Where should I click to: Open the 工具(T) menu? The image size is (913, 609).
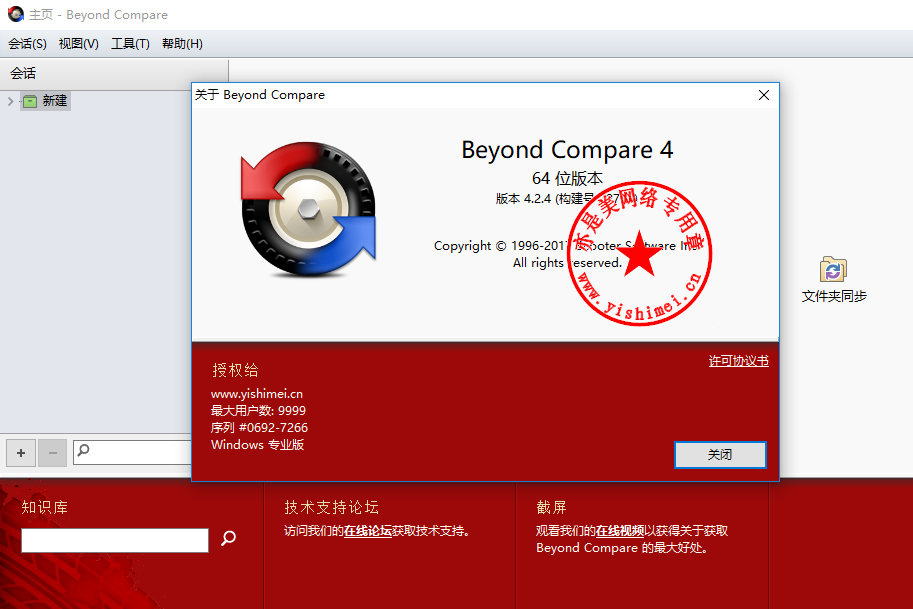tap(130, 44)
